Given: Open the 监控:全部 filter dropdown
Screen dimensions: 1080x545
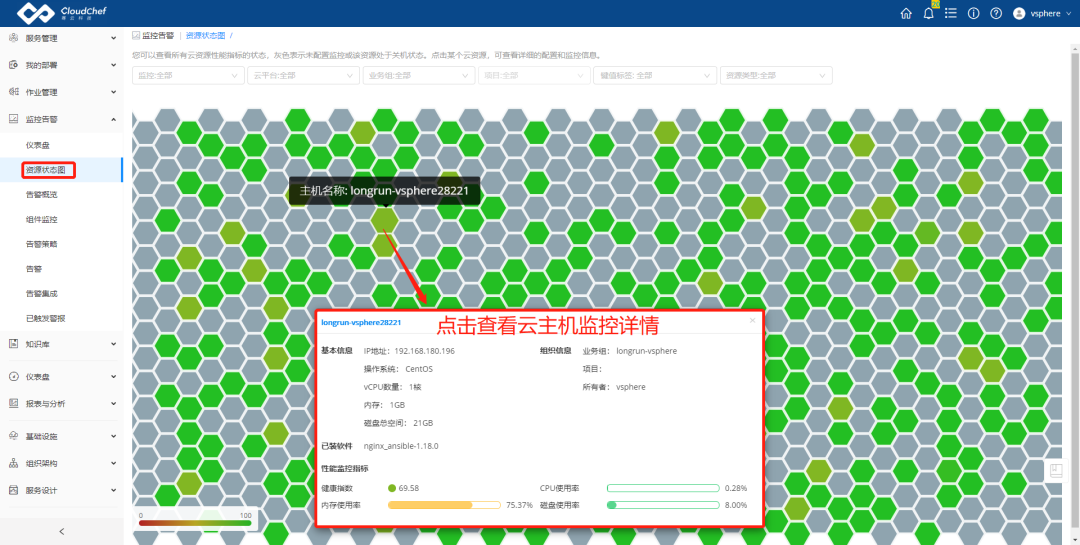Looking at the screenshot, I should [188, 76].
